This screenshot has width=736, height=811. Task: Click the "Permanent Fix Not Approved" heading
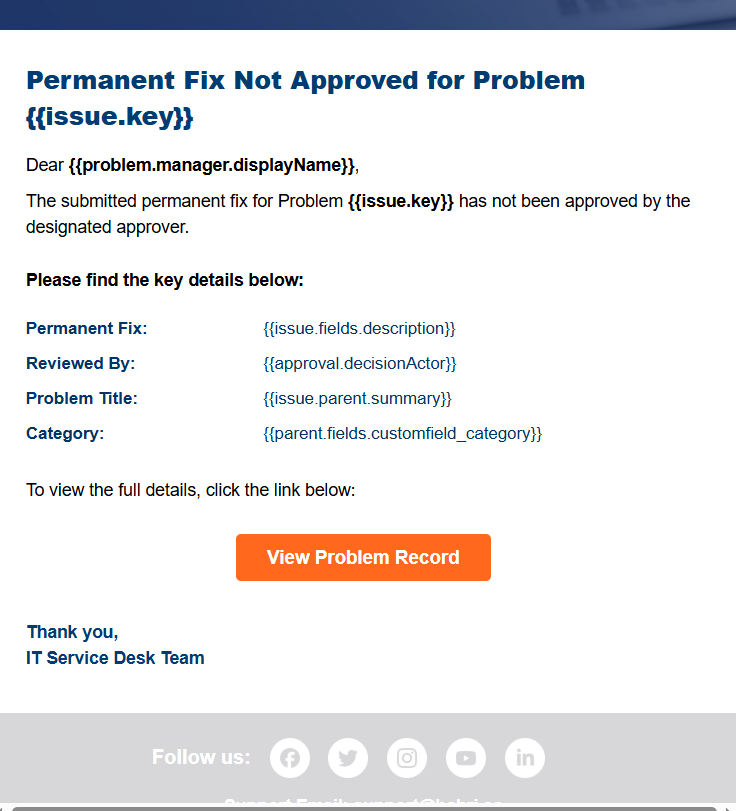(x=305, y=81)
